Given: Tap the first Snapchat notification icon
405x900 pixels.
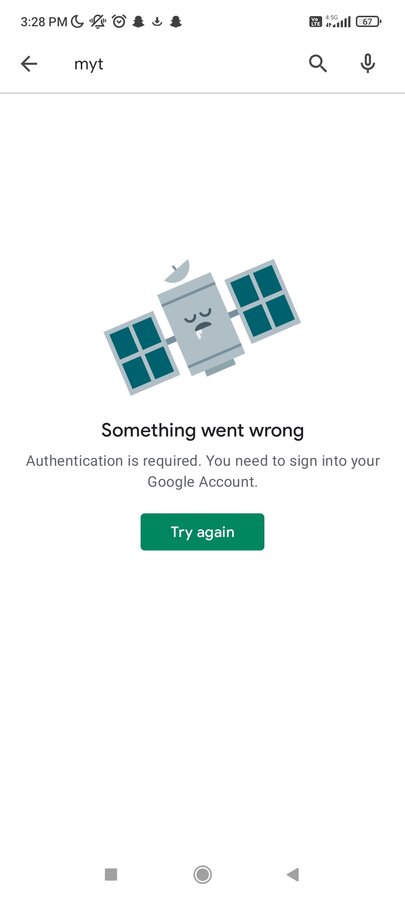Looking at the screenshot, I should (x=138, y=22).
